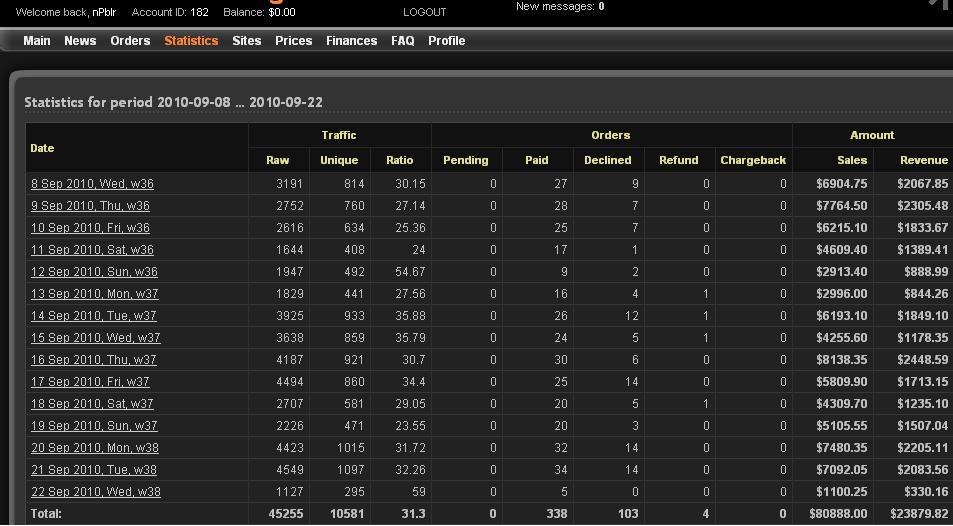Image resolution: width=953 pixels, height=526 pixels.
Task: Click the Statistics for period heading
Action: click(173, 102)
